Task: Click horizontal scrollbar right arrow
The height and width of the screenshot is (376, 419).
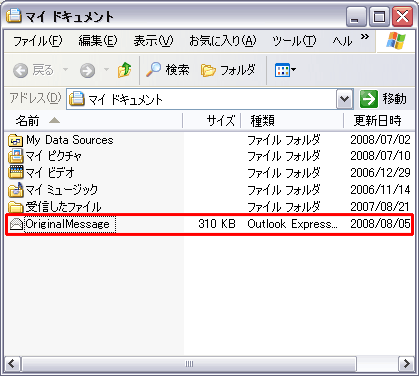Action: pyautogui.click(x=406, y=363)
